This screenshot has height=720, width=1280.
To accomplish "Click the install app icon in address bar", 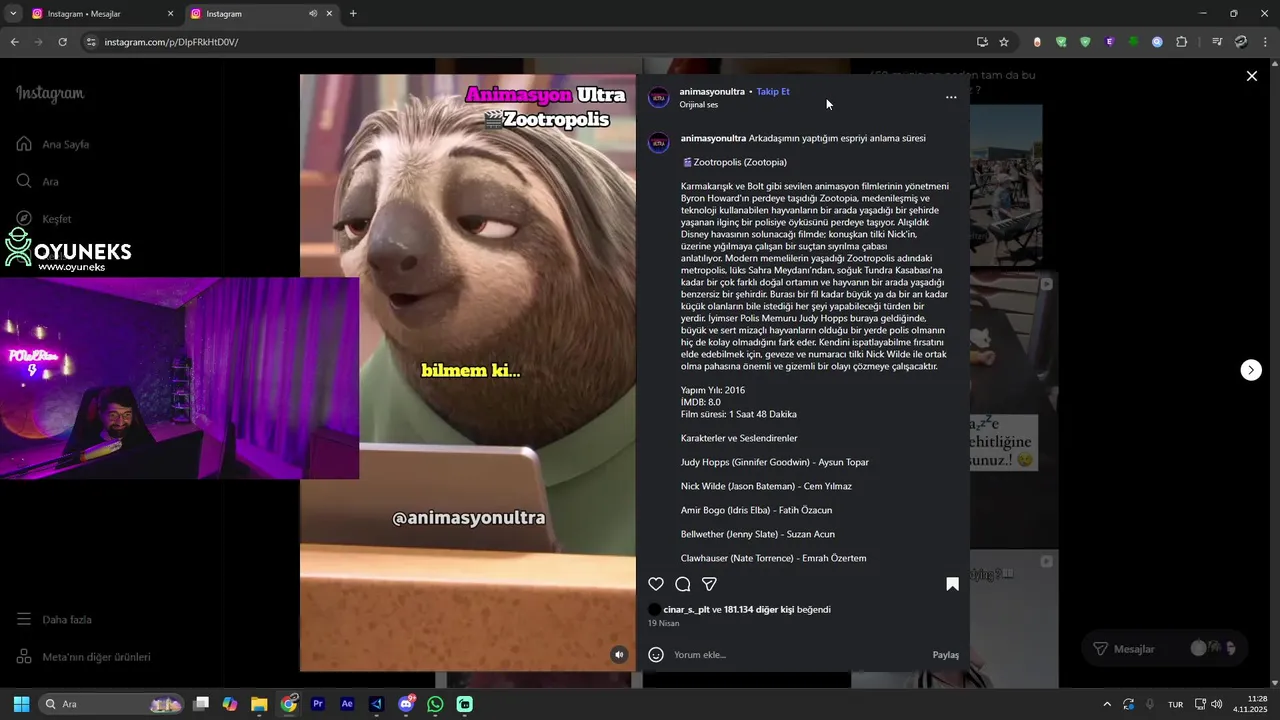I will click(982, 42).
